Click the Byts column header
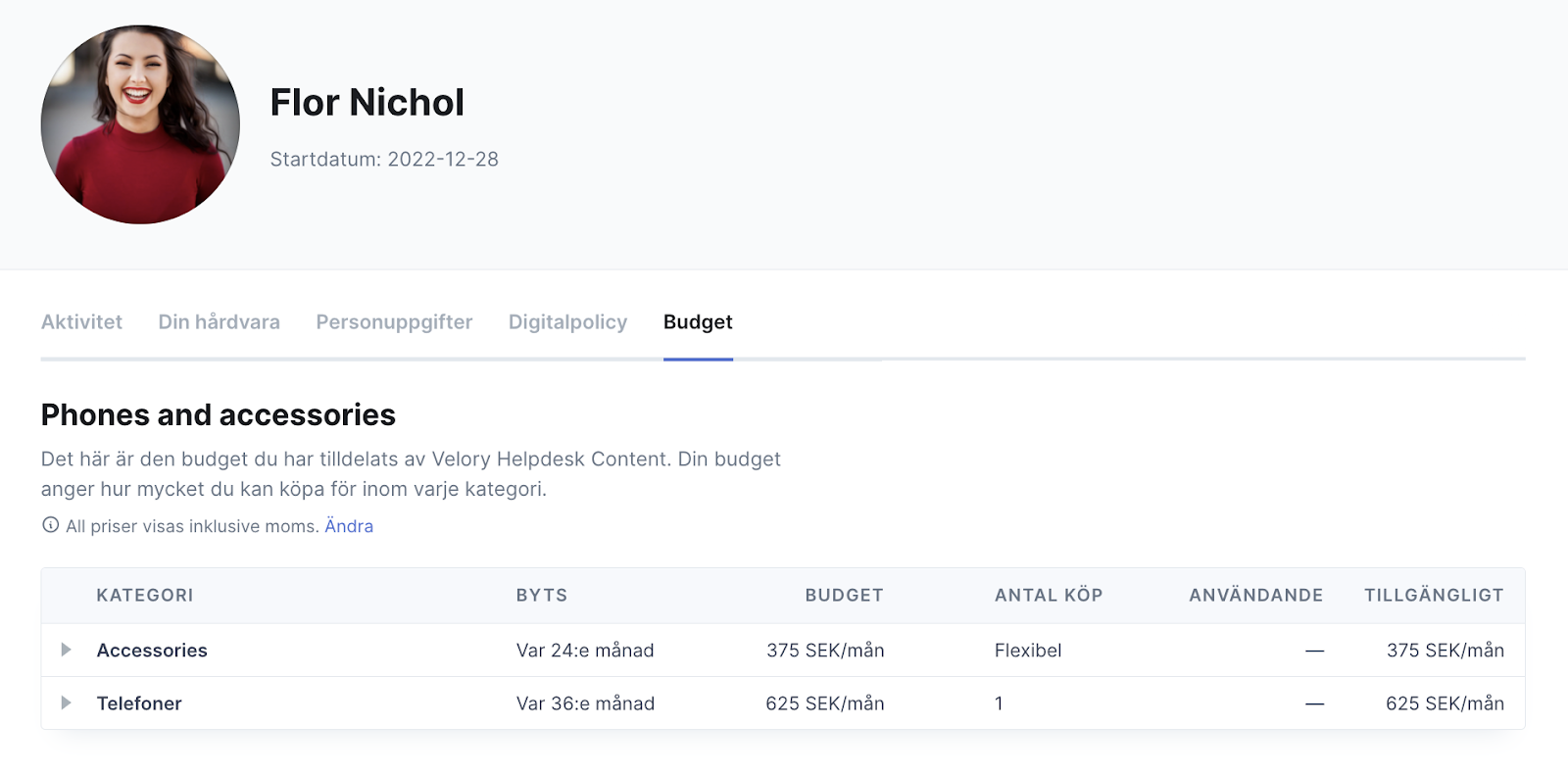The width and height of the screenshot is (1568, 774). tap(542, 596)
